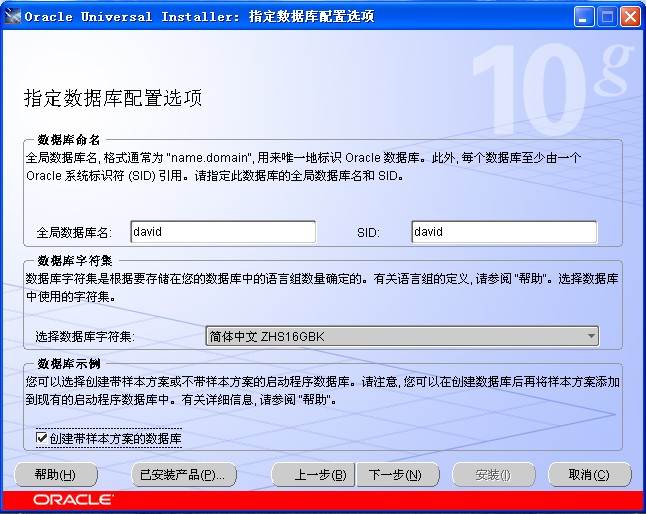Close the Oracle Universal Installer window
Viewport: 646px width, 514px height.
tap(630, 17)
